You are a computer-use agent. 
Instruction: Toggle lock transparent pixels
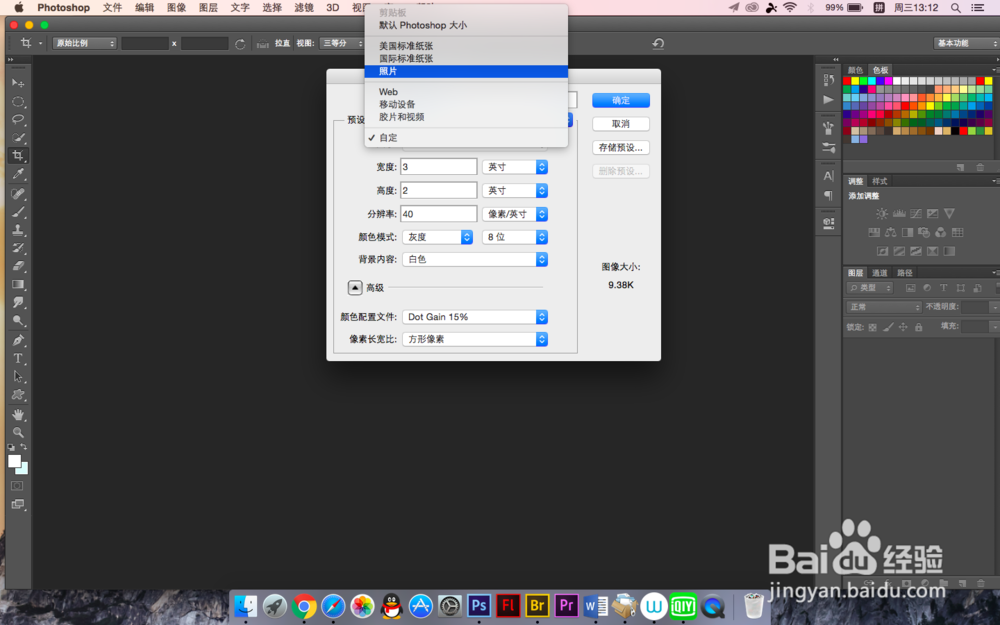tap(872, 327)
